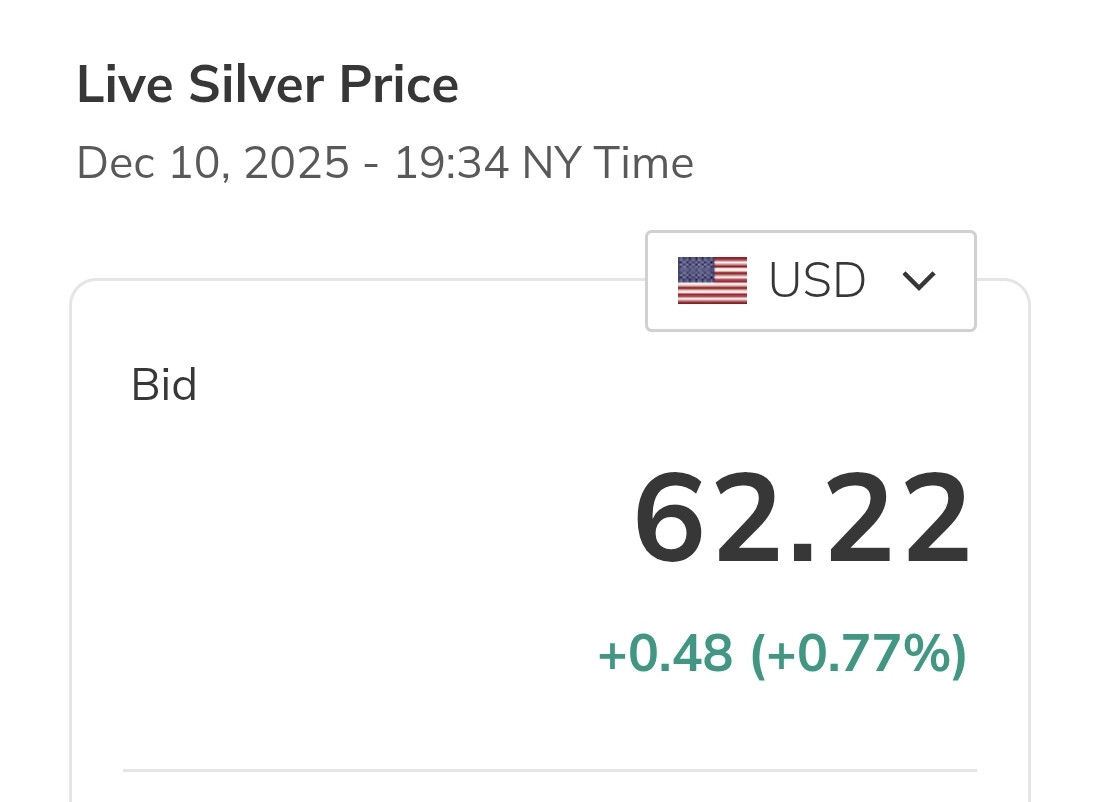
Task: Click the Live Silver Price heading
Action: tap(267, 86)
